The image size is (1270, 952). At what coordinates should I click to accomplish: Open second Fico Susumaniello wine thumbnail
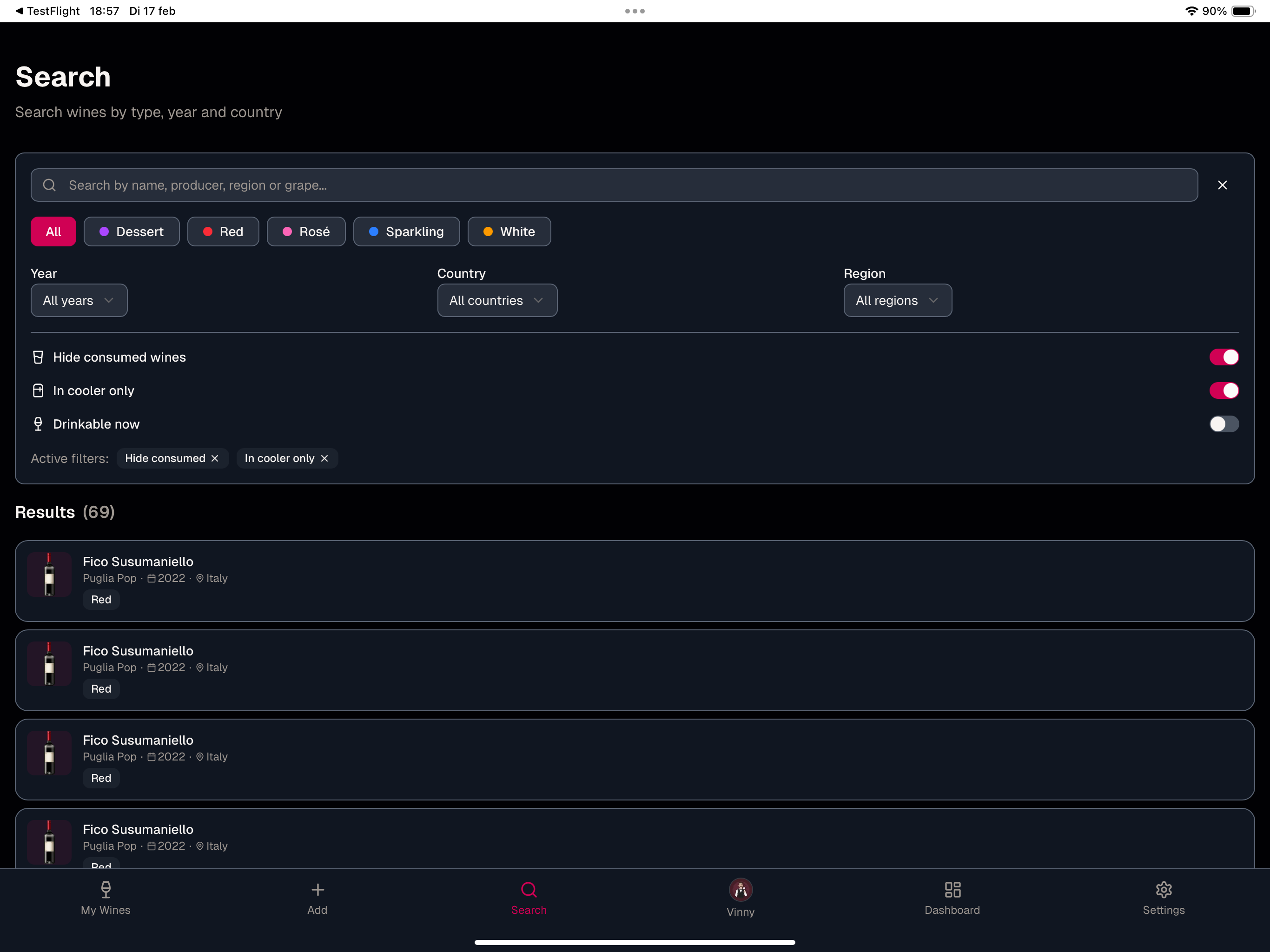49,664
